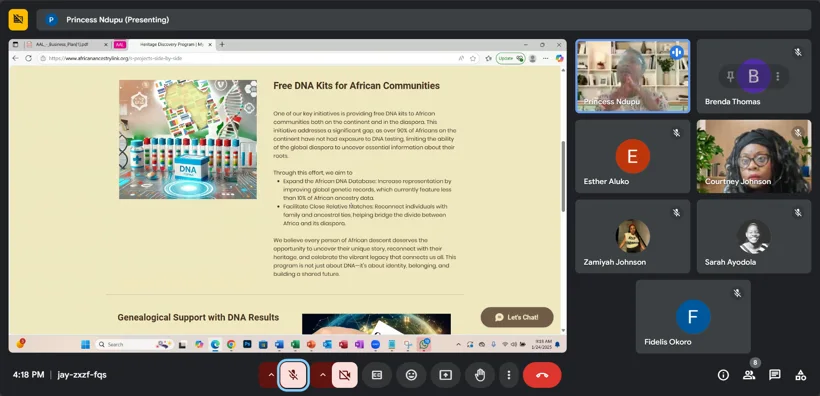820x396 pixels.
Task: Toggle closed captions on
Action: [377, 375]
